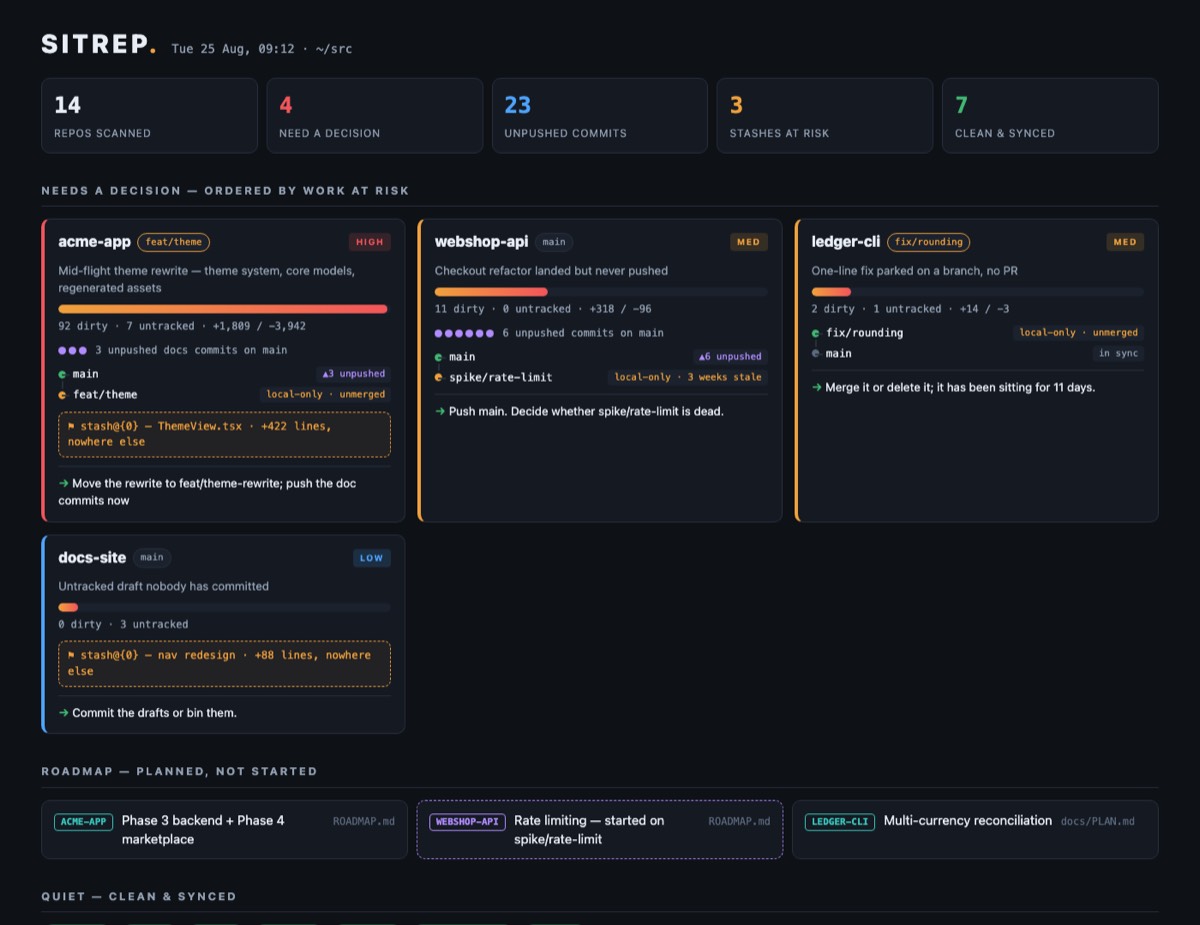Click the docs-site repo title
This screenshot has width=1200, height=925.
pyautogui.click(x=92, y=558)
